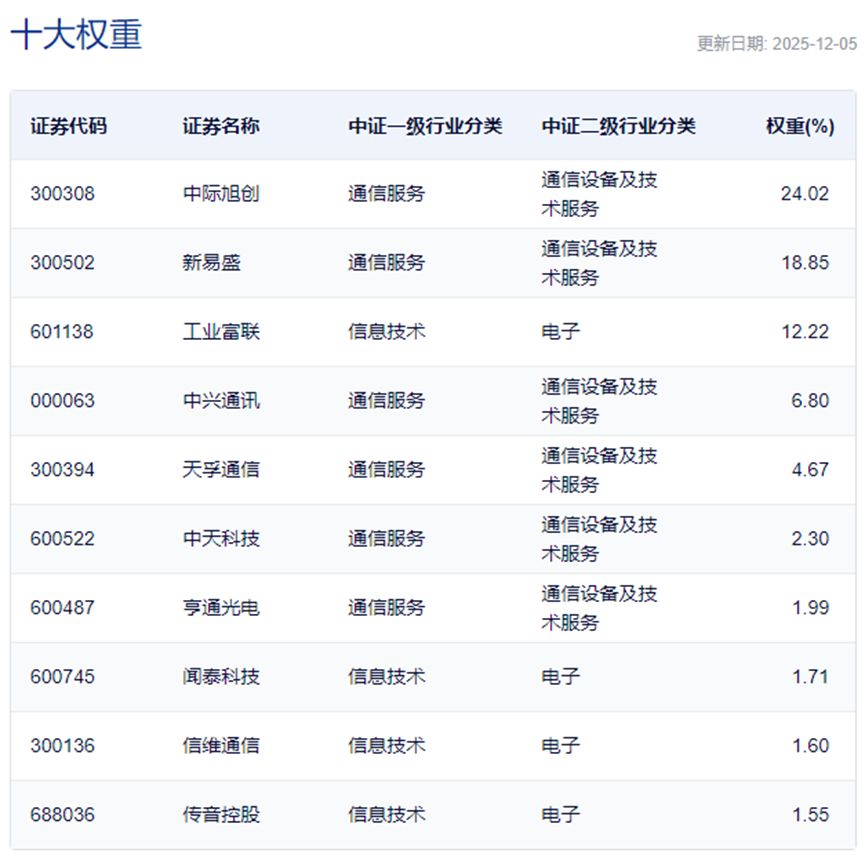This screenshot has height=864, width=865.
Task: Click the 中证一级行业分类 column header
Action: (425, 126)
